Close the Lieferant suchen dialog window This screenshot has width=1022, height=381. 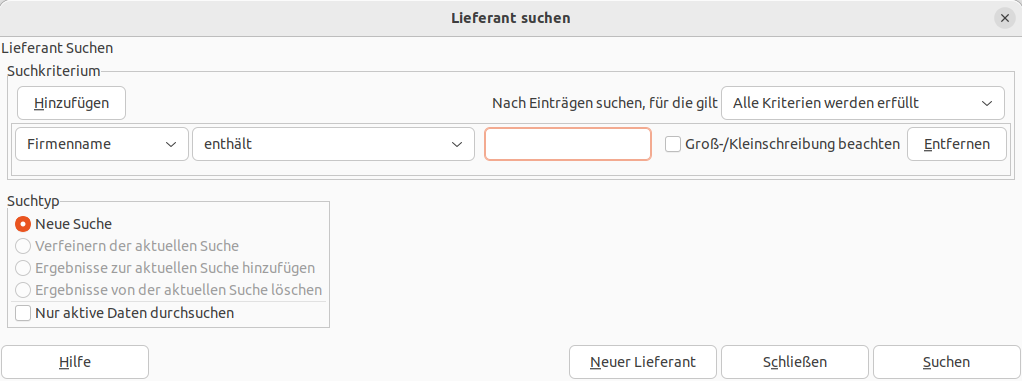pos(1004,18)
